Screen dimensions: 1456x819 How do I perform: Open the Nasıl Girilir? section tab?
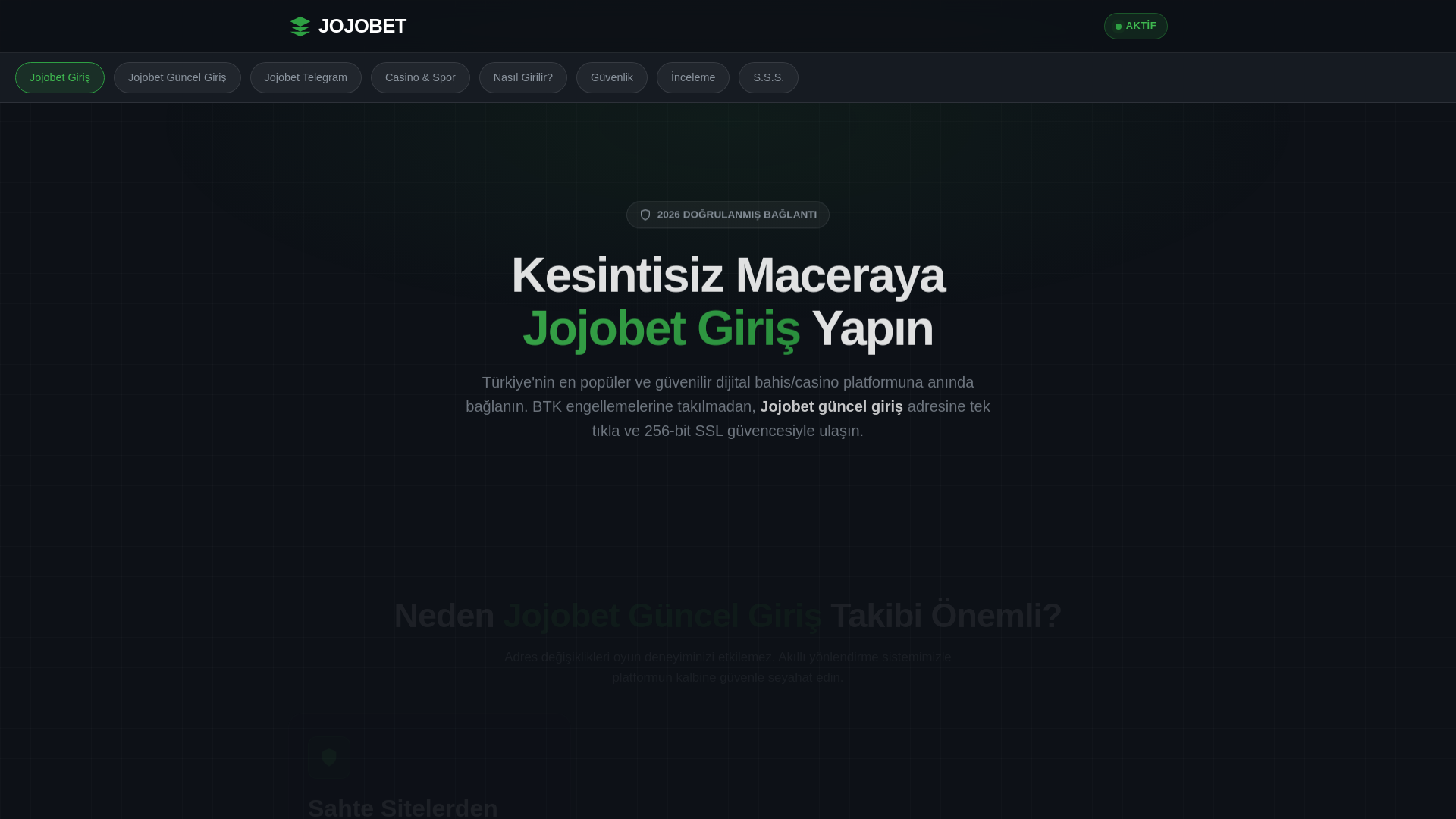click(x=523, y=78)
